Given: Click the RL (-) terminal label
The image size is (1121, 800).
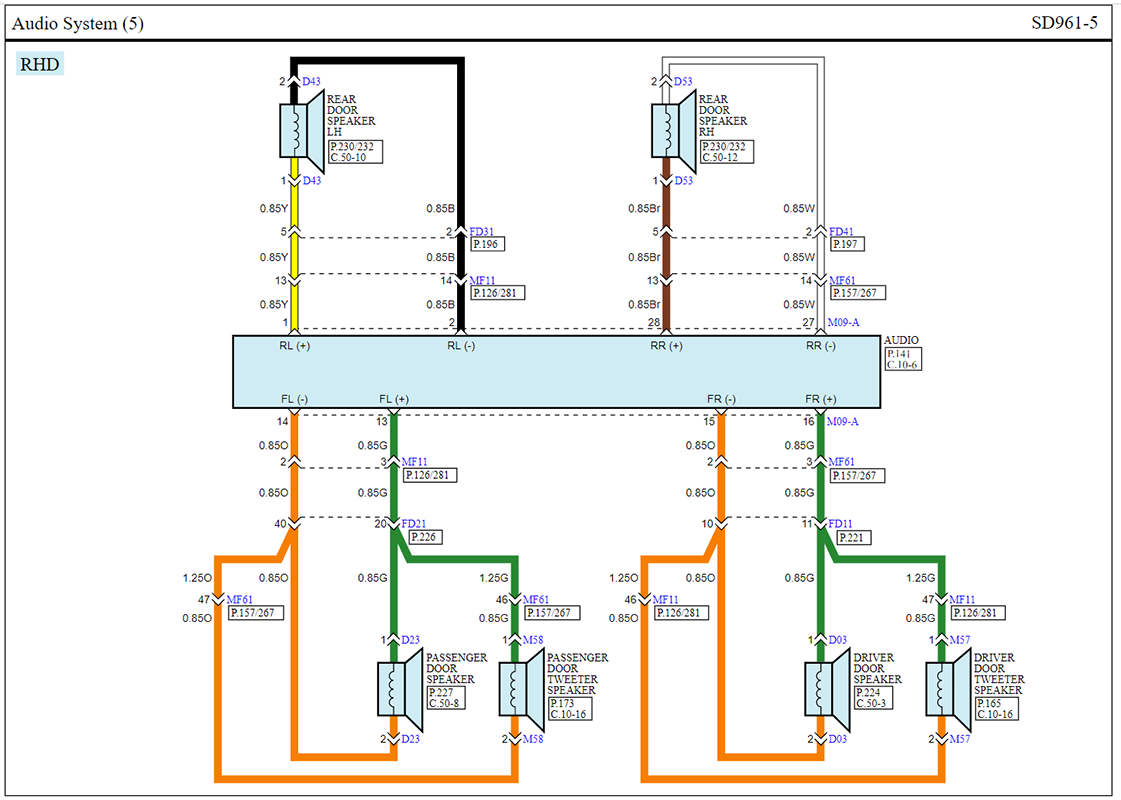Looking at the screenshot, I should pyautogui.click(x=461, y=346).
